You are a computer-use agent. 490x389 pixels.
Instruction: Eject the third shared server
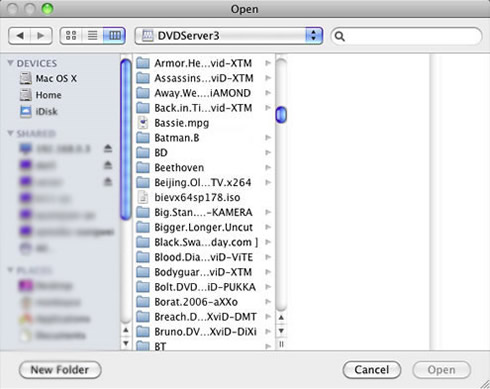coord(108,182)
